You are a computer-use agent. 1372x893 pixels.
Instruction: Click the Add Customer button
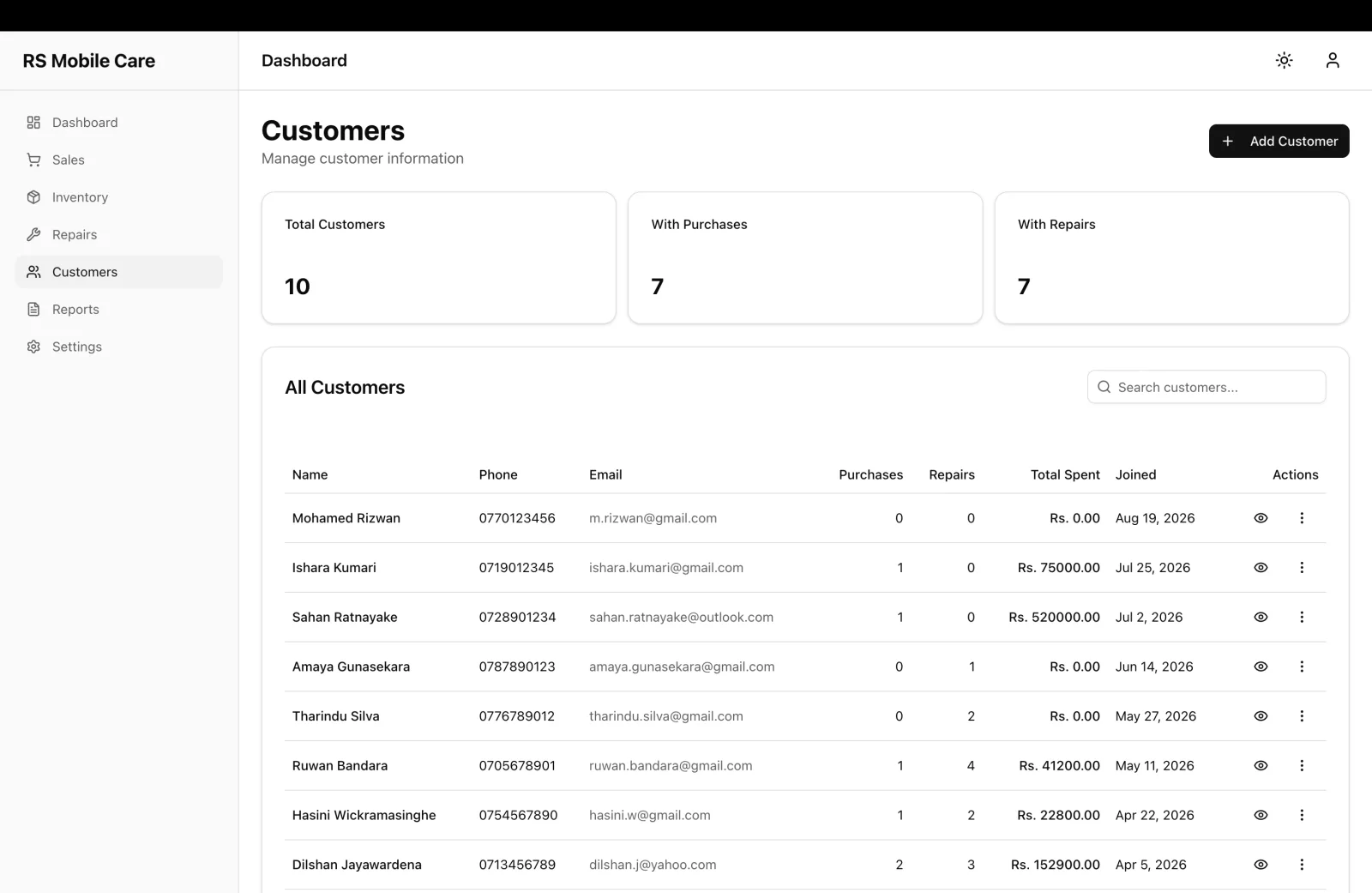pyautogui.click(x=1279, y=141)
